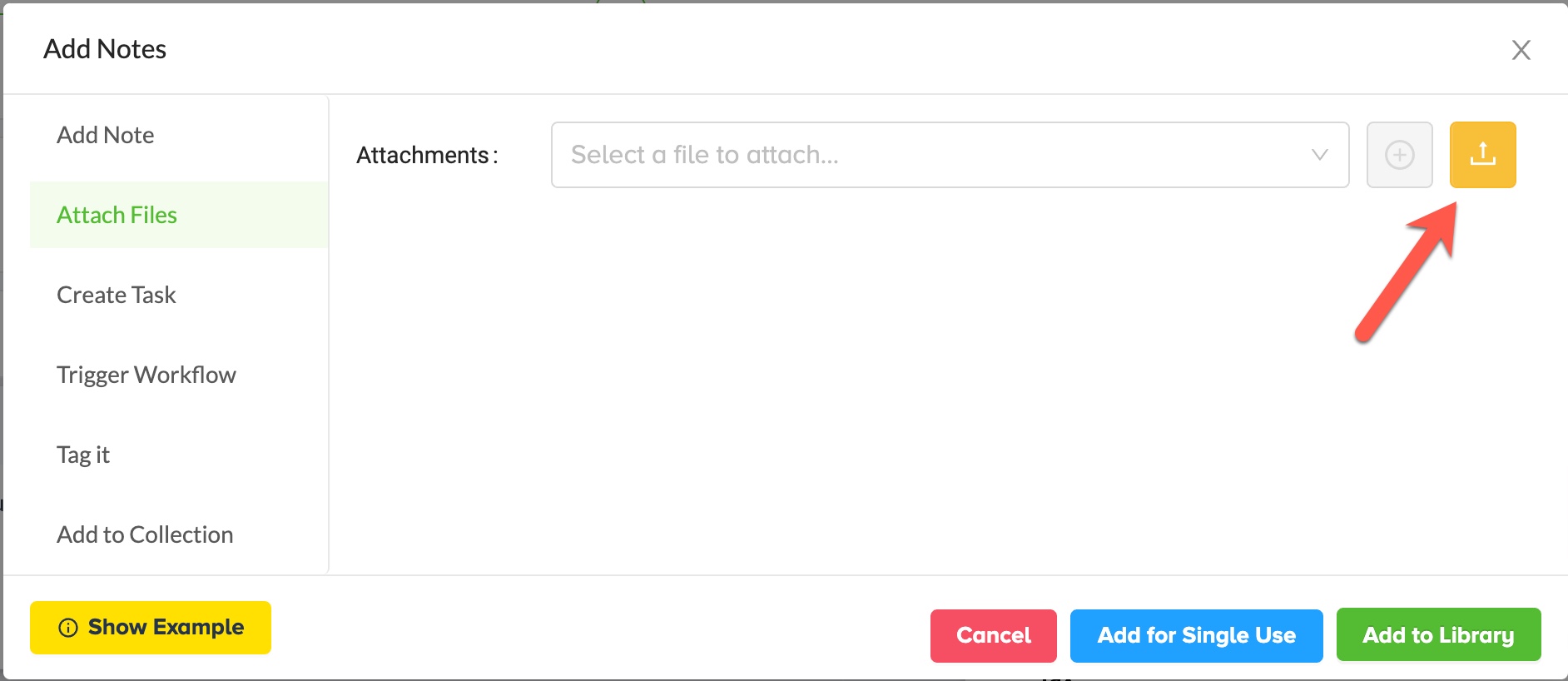Click the Add Notes dialog title
1568x681 pixels.
pyautogui.click(x=105, y=49)
